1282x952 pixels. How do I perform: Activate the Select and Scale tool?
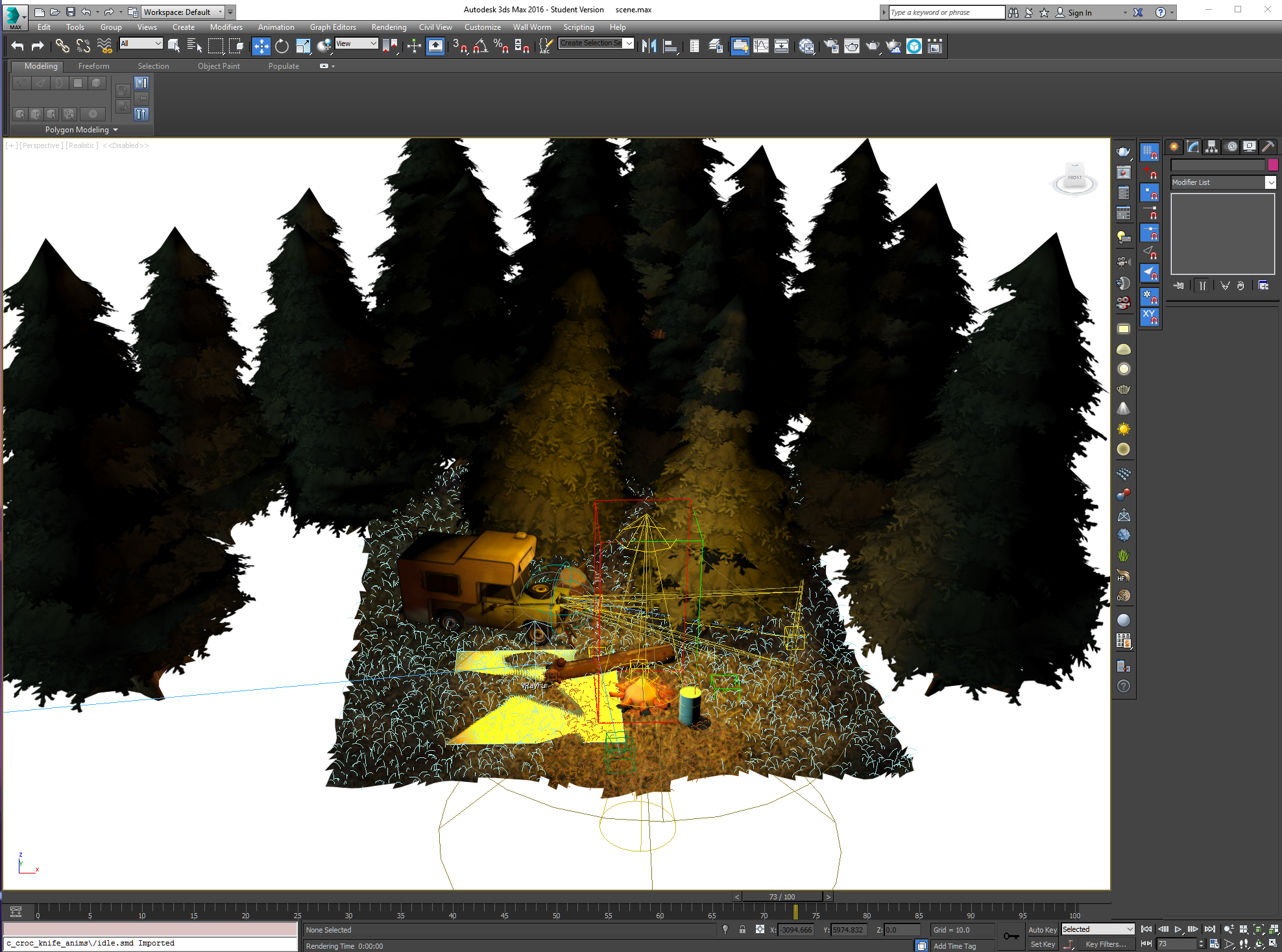(304, 45)
